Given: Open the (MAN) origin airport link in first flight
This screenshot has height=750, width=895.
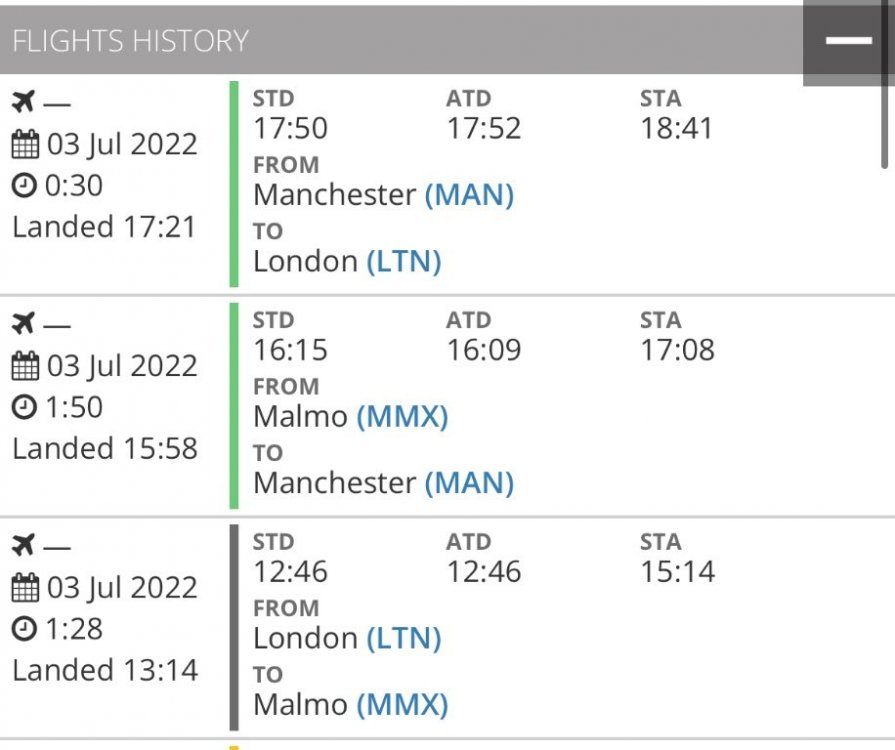Looking at the screenshot, I should tap(469, 194).
